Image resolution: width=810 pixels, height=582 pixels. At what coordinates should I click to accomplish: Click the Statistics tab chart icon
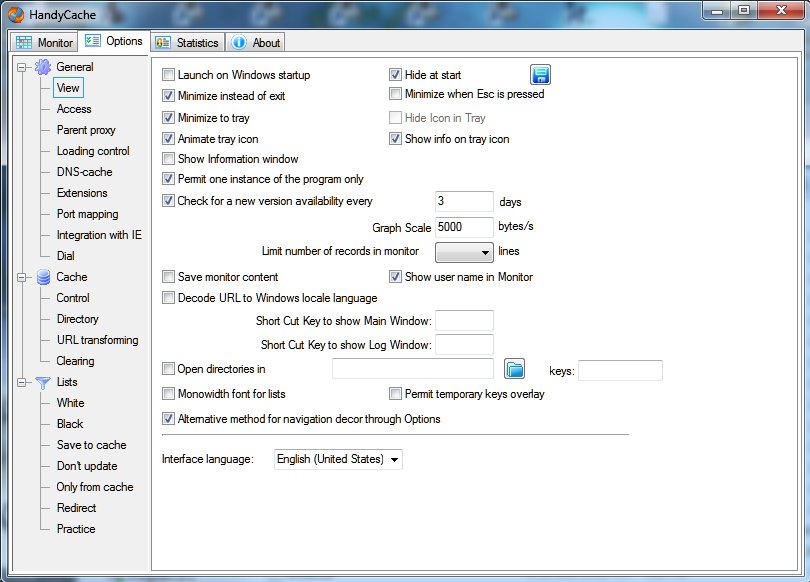(163, 42)
